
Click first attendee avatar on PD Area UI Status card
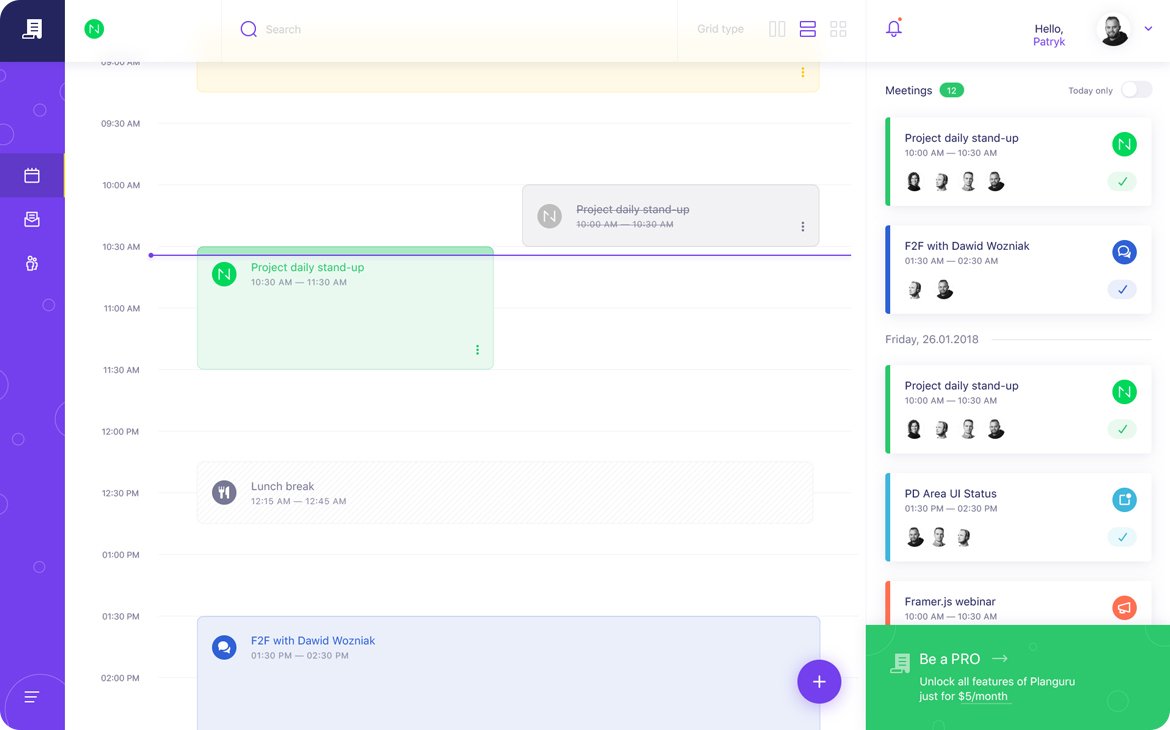click(914, 537)
